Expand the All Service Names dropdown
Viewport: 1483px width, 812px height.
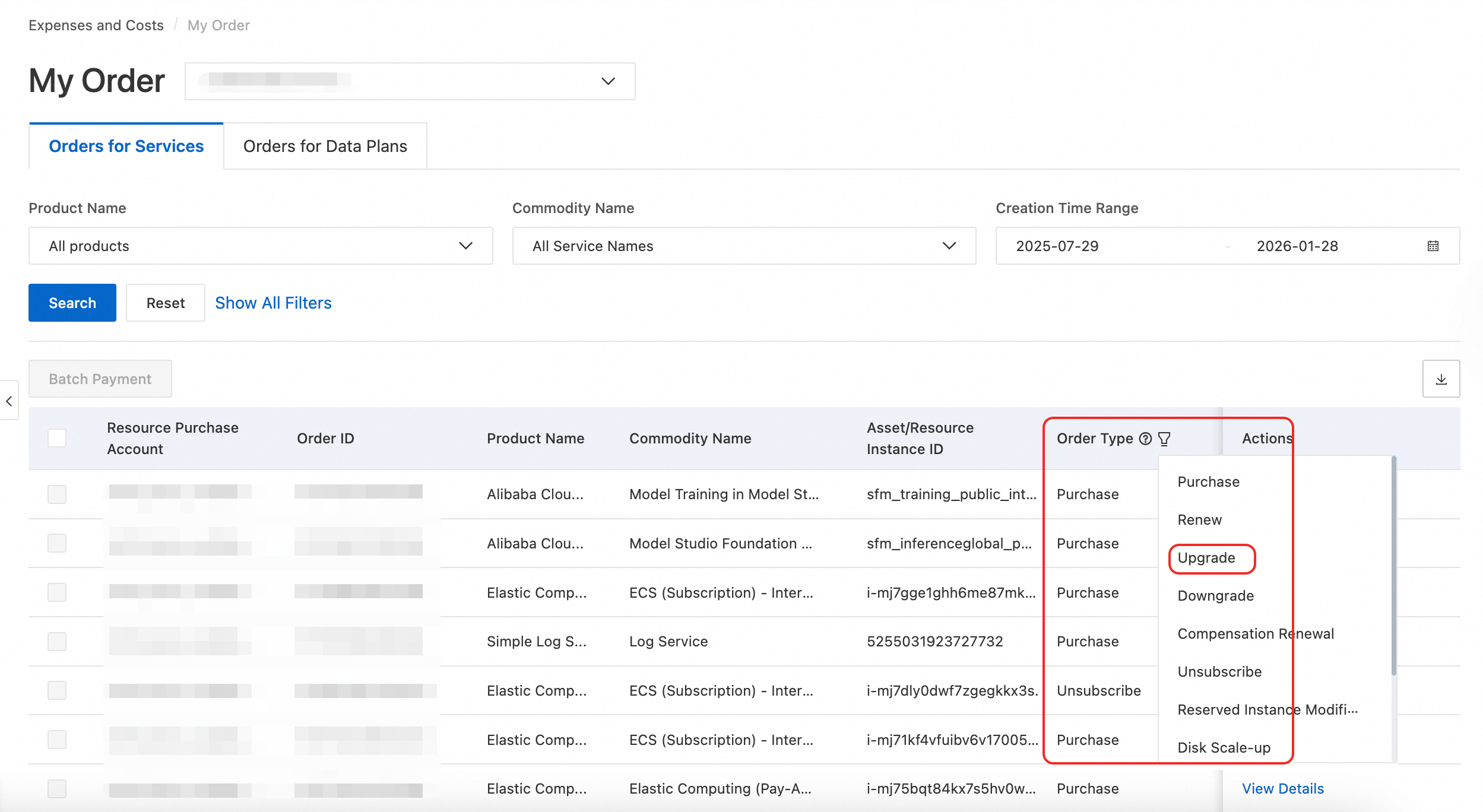(744, 246)
